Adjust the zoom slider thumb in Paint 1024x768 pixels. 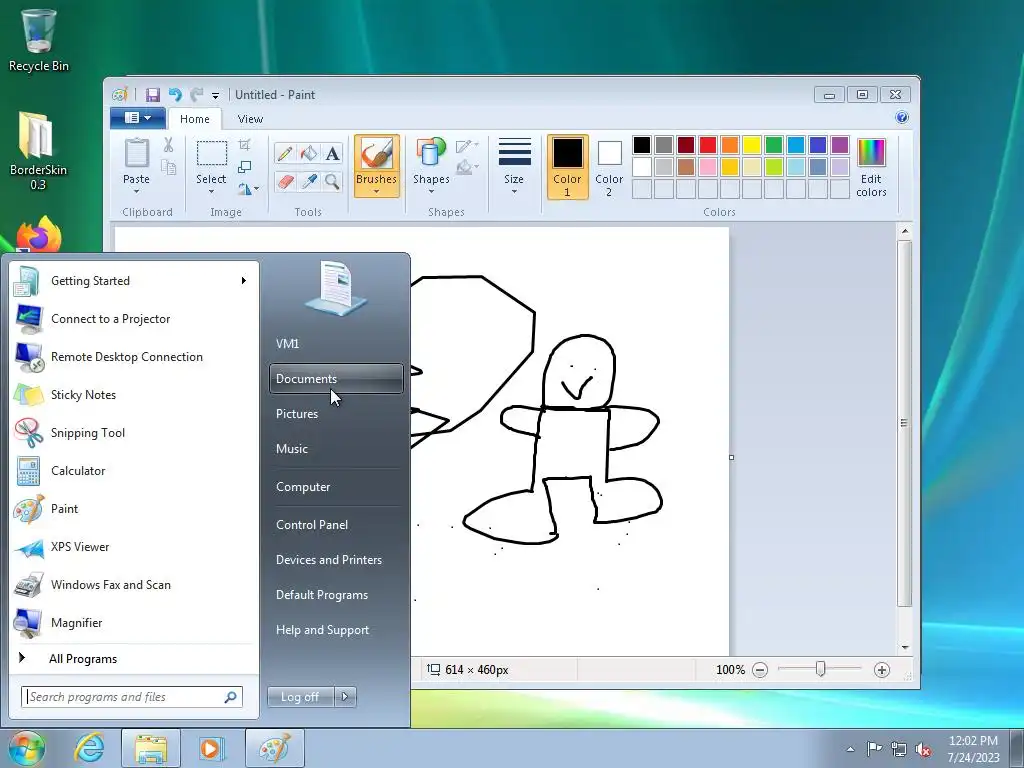[x=820, y=669]
